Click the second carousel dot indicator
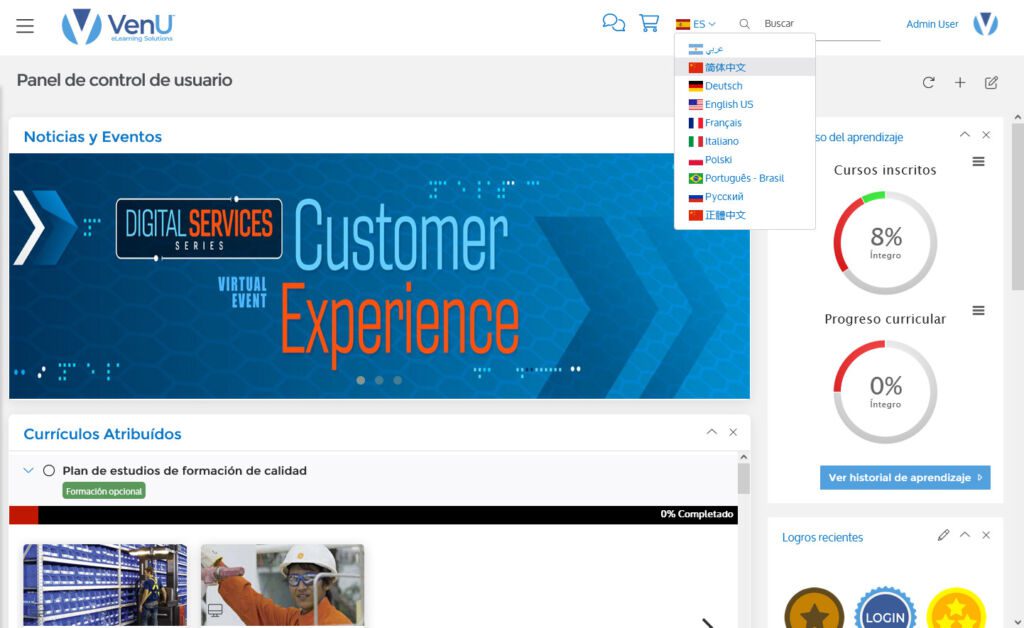Screen dimensions: 1024x628 pos(379,380)
